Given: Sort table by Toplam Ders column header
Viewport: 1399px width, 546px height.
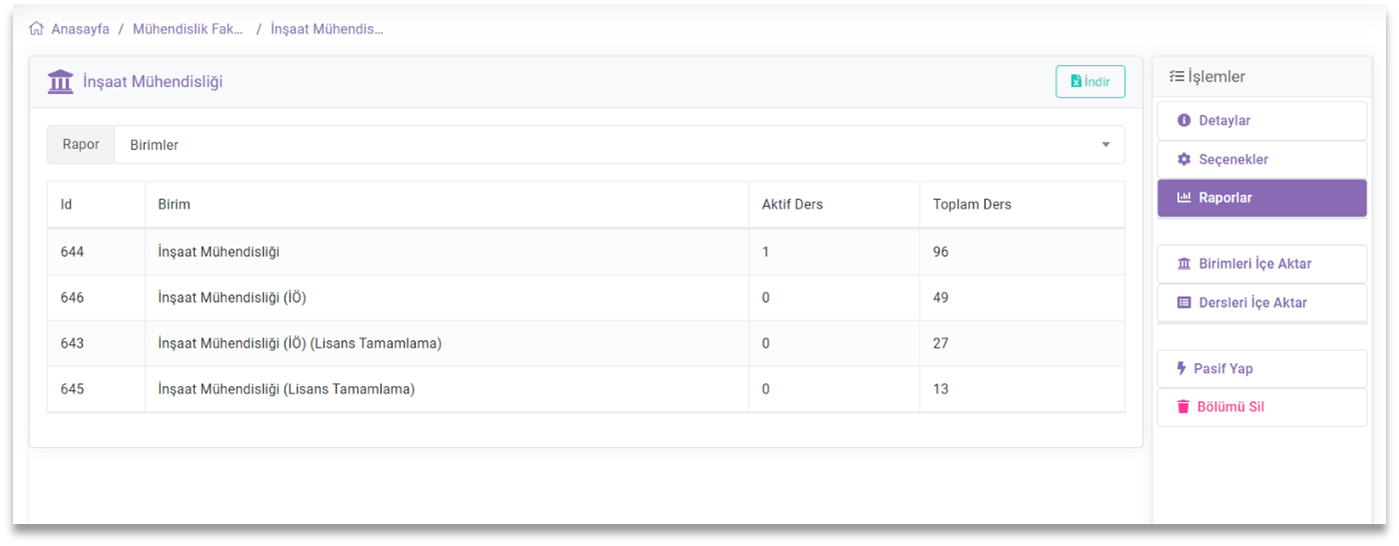Looking at the screenshot, I should tap(972, 205).
